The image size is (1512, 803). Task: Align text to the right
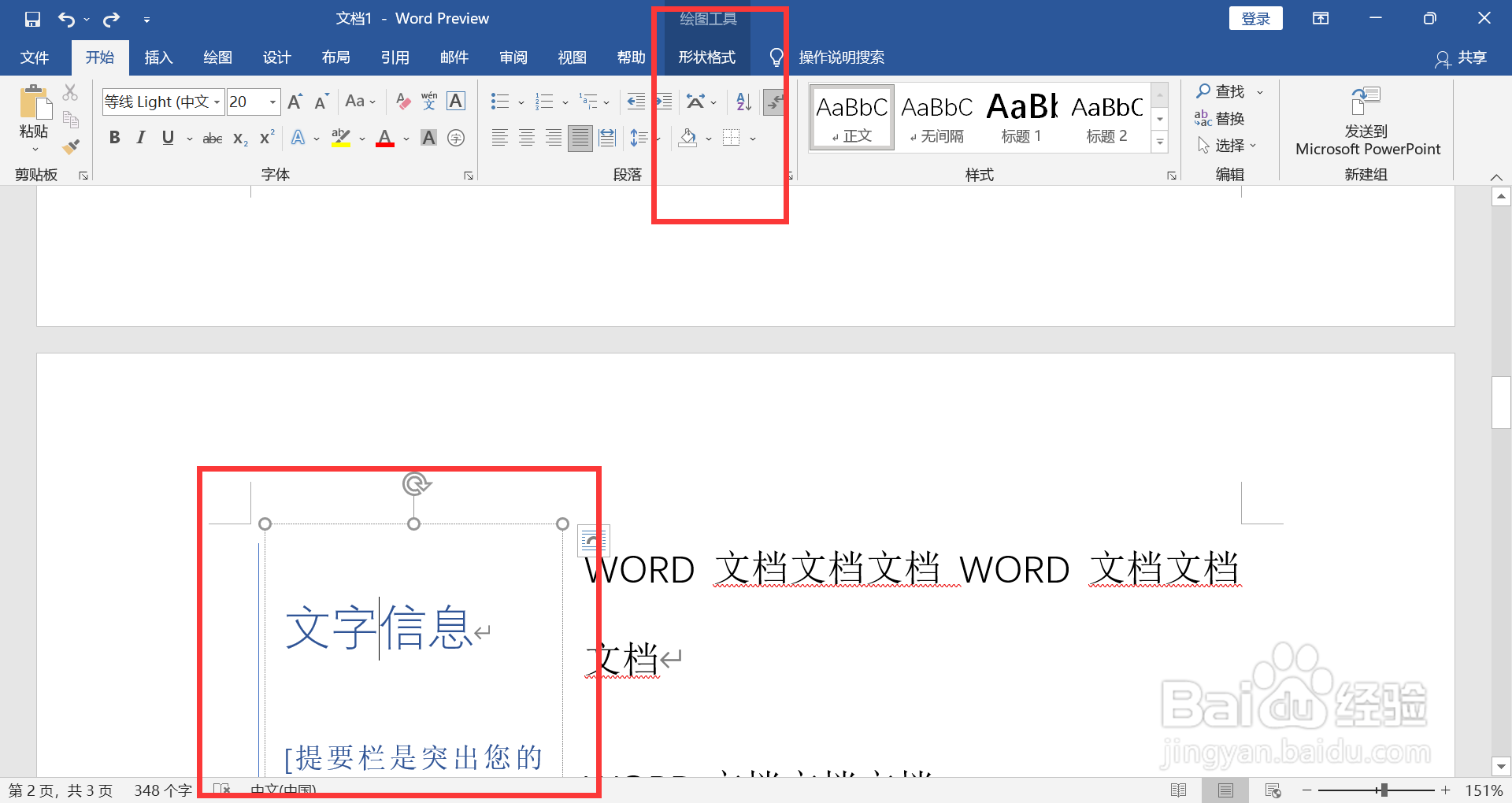click(x=554, y=139)
